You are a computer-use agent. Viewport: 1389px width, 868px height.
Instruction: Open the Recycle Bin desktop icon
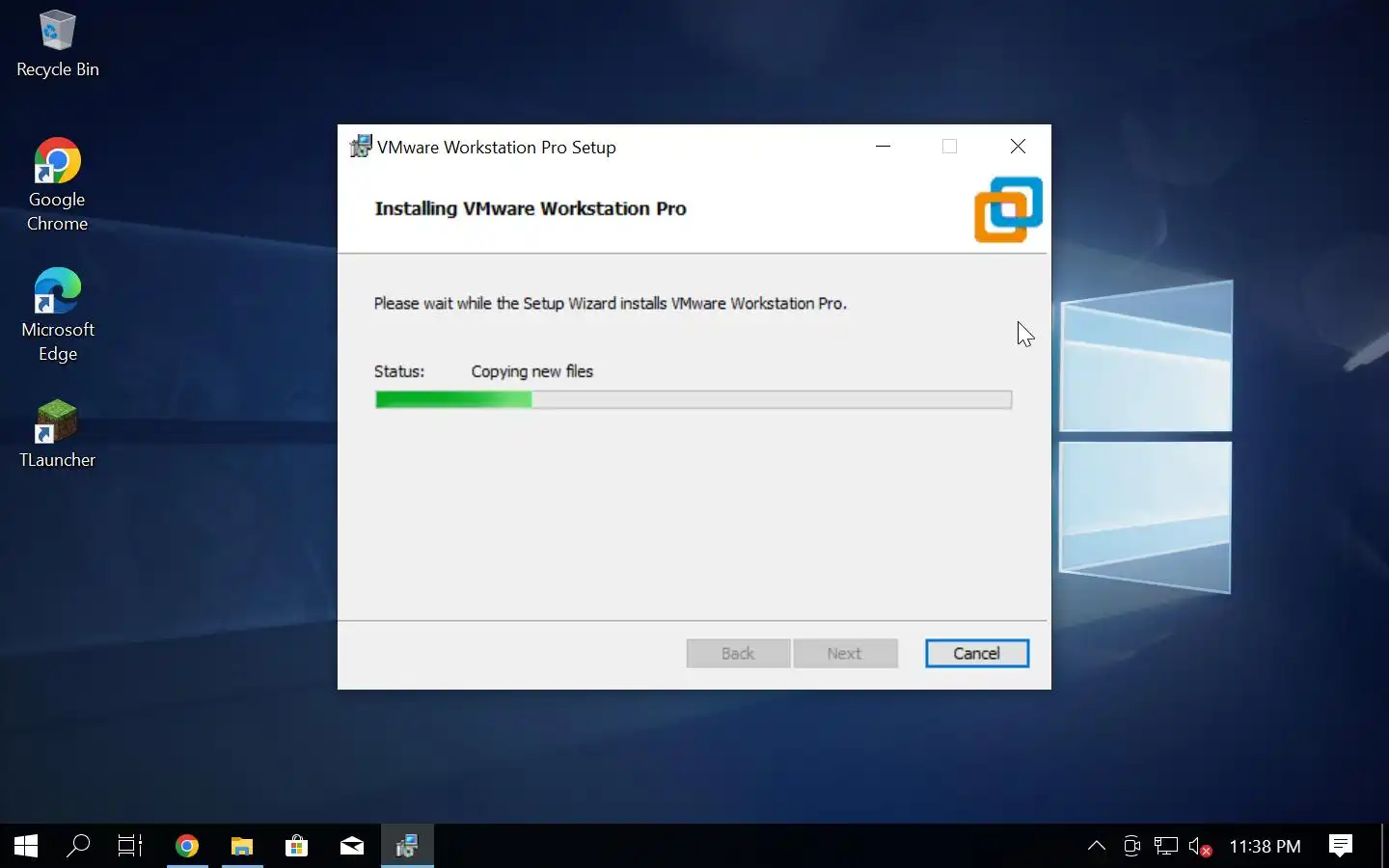(x=57, y=43)
